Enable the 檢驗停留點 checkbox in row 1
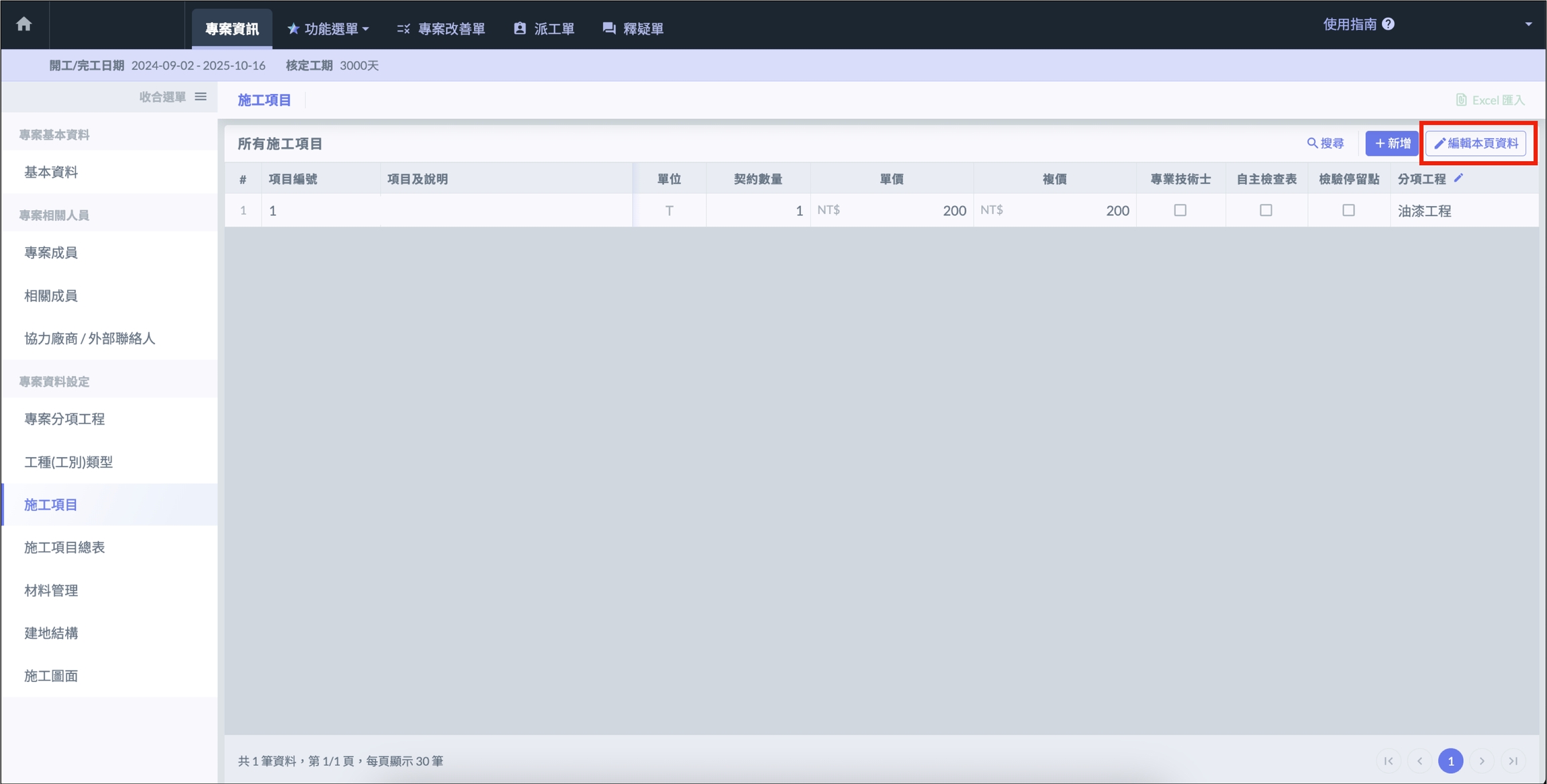1547x784 pixels. tap(1348, 210)
